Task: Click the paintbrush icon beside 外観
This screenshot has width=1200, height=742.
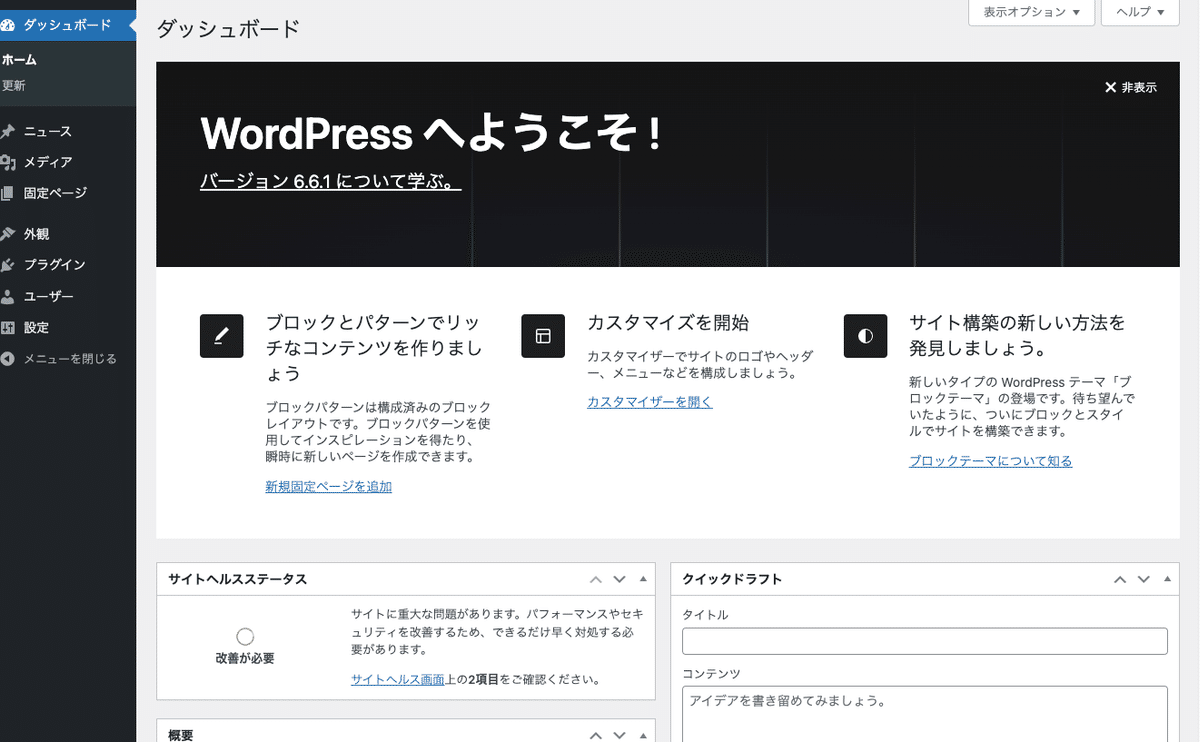Action: click(x=7, y=234)
